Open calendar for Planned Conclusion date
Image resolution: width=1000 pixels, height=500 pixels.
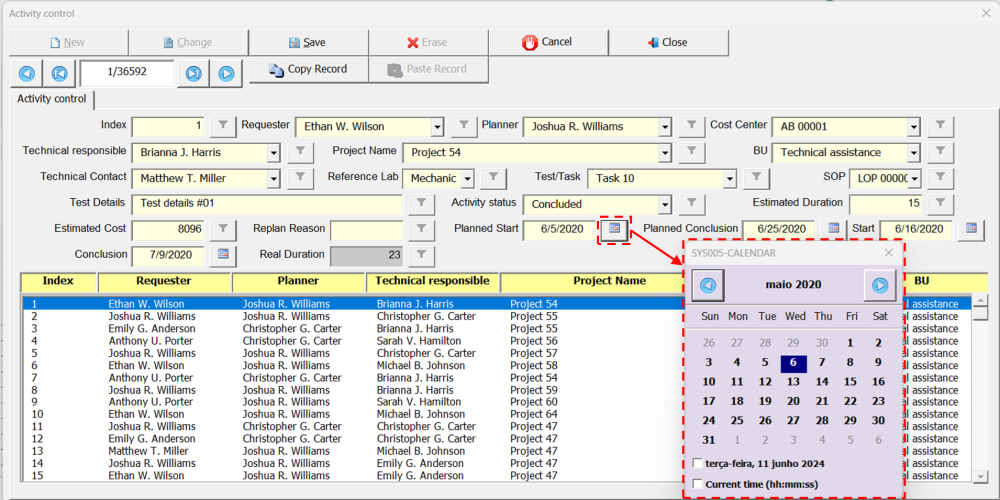834,230
